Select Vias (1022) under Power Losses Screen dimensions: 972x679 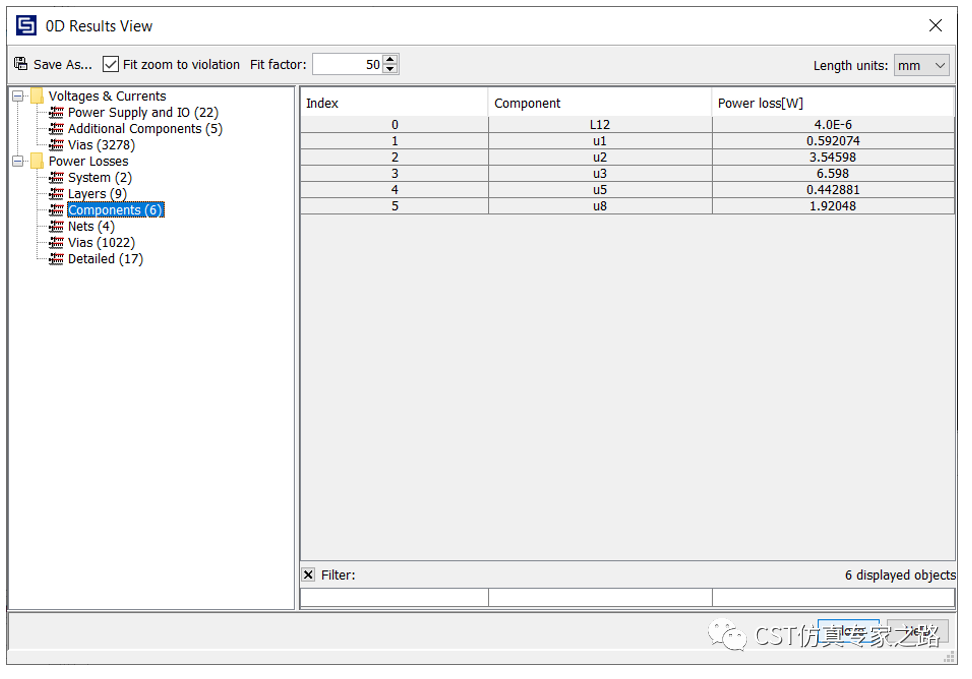[101, 242]
